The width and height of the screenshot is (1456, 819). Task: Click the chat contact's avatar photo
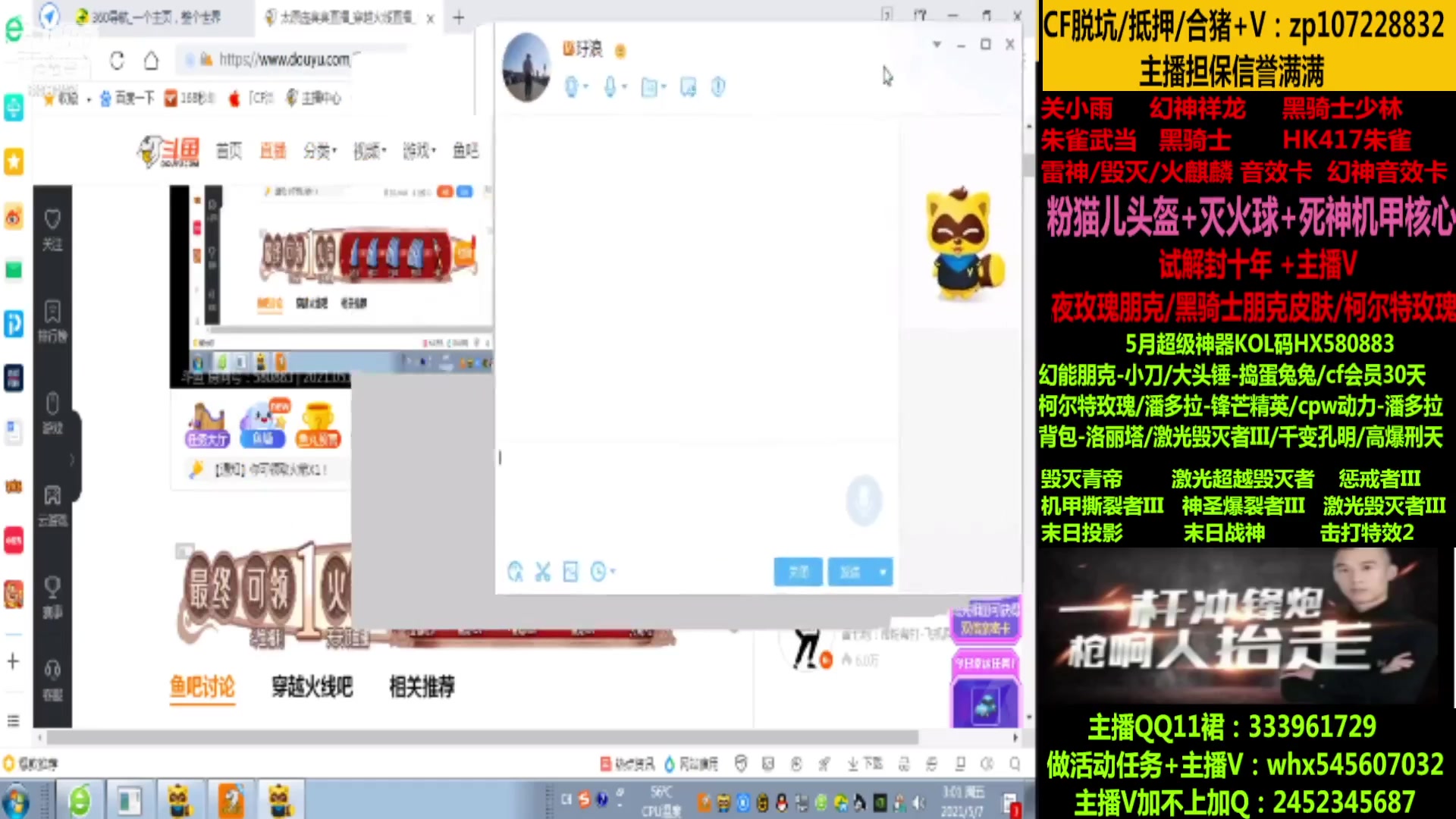pyautogui.click(x=526, y=67)
